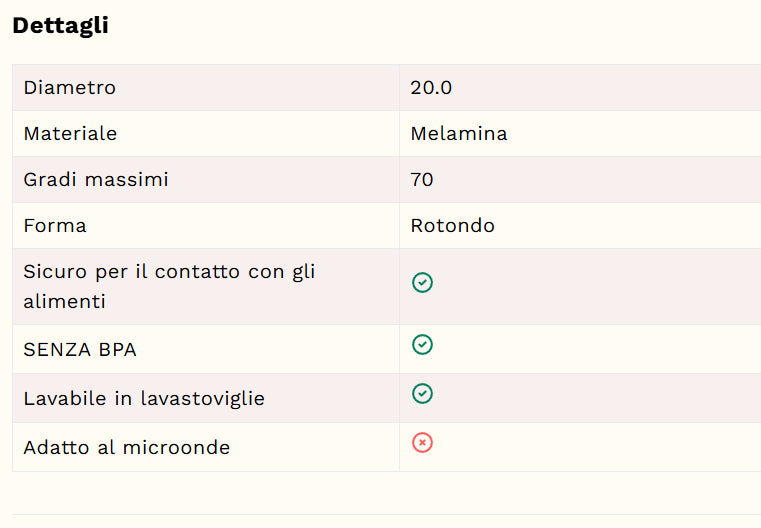Screen dimensions: 761x528
Task: Click the Diametro row label
Action: [69, 88]
